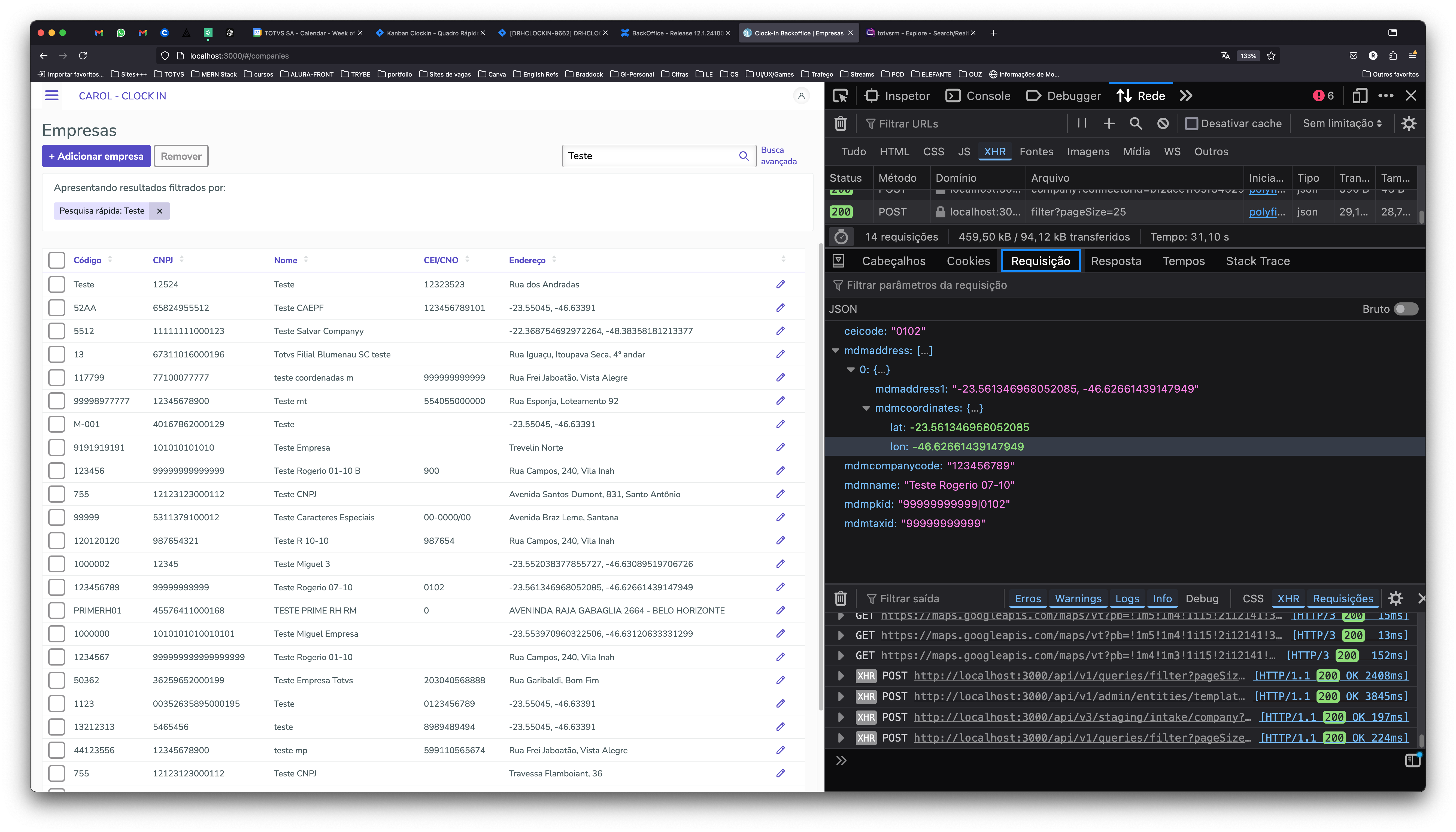Click the edit pencil for Teste CAEPF row

780,307
